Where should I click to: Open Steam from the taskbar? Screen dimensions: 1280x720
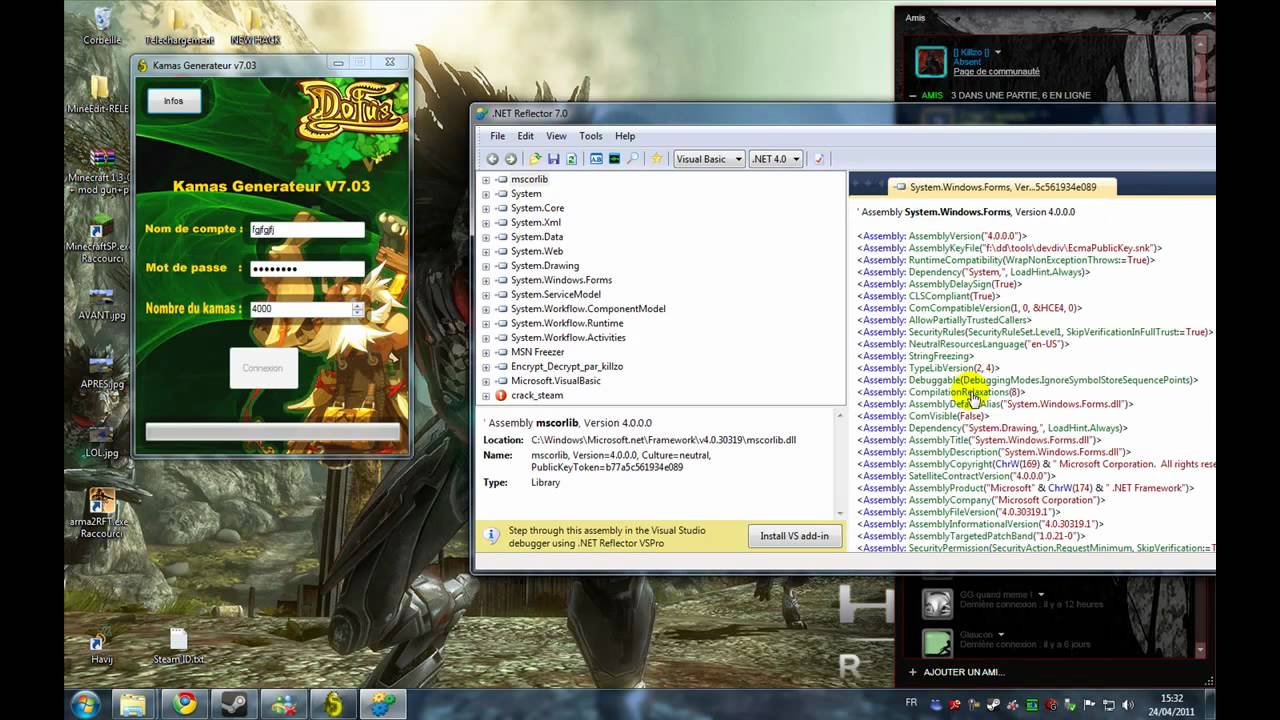coord(234,704)
